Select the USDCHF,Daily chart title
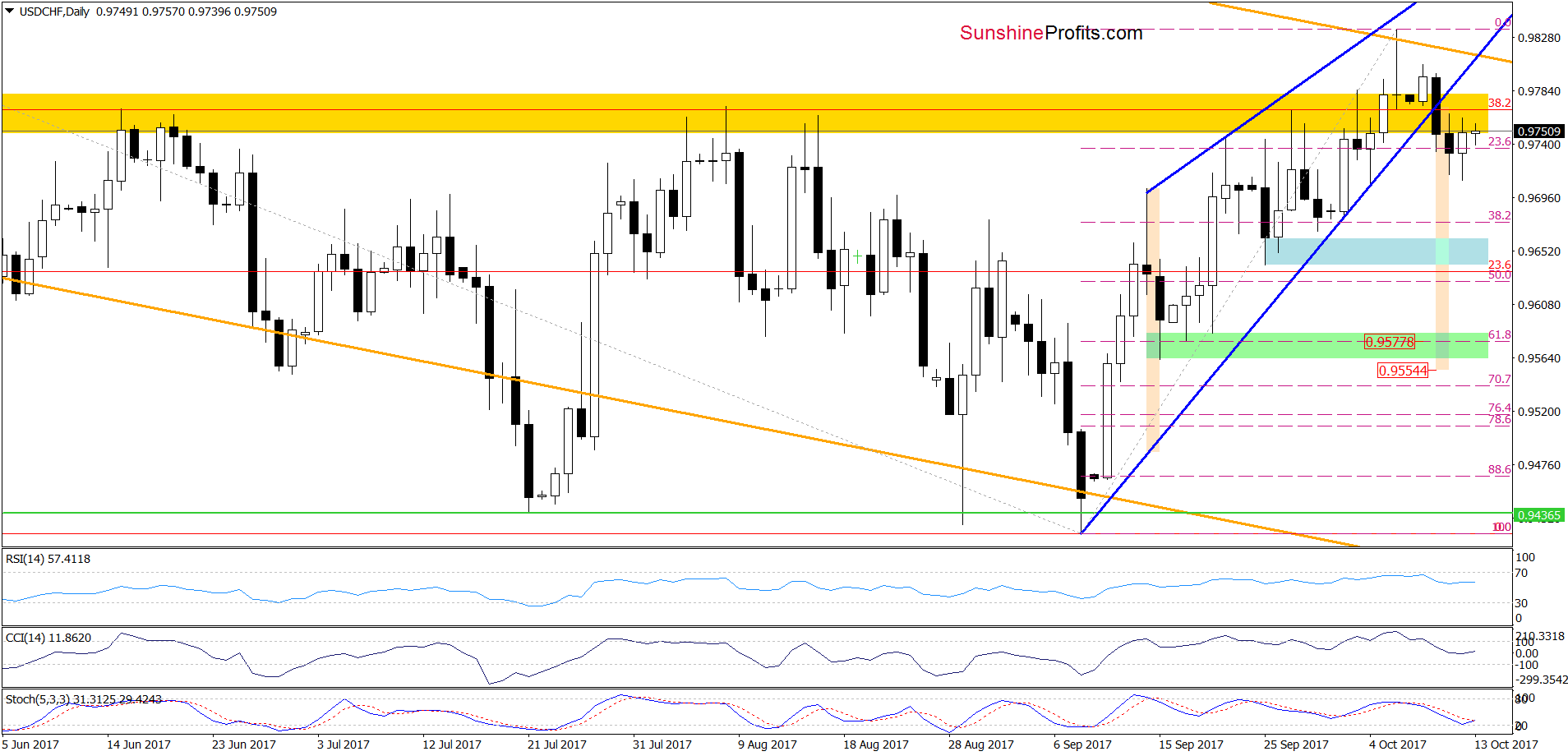This screenshot has width=1568, height=756. pos(54,12)
